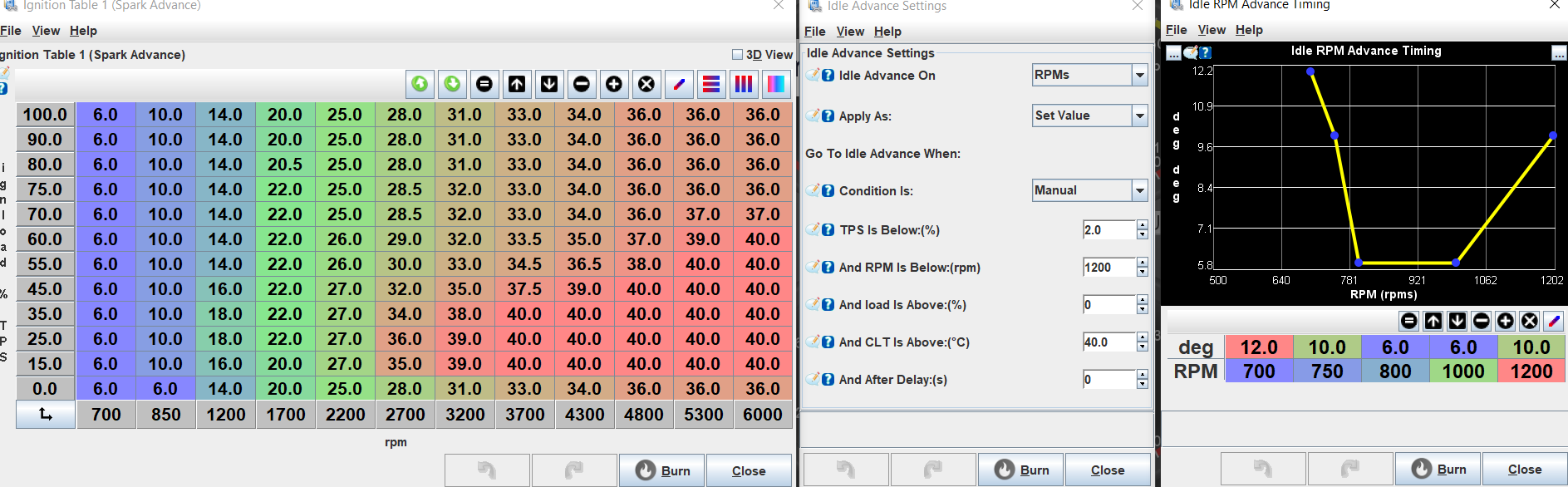Click Burn button in Ignition Table window
The image size is (1568, 487).
coord(662,470)
